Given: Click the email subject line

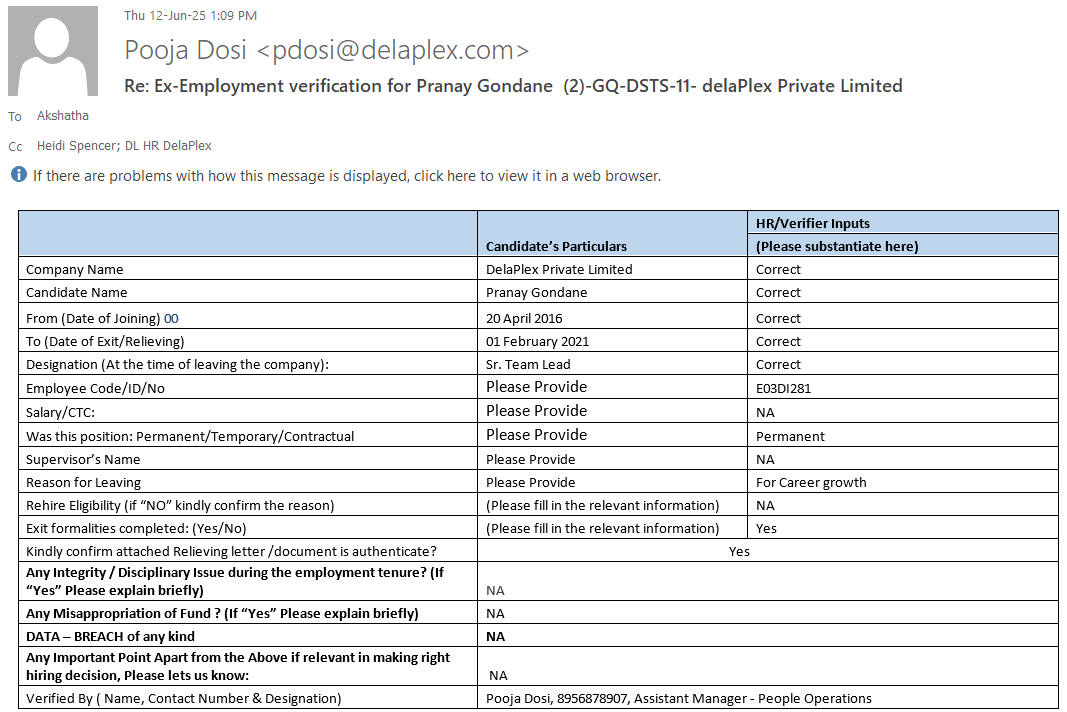Looking at the screenshot, I should 513,86.
